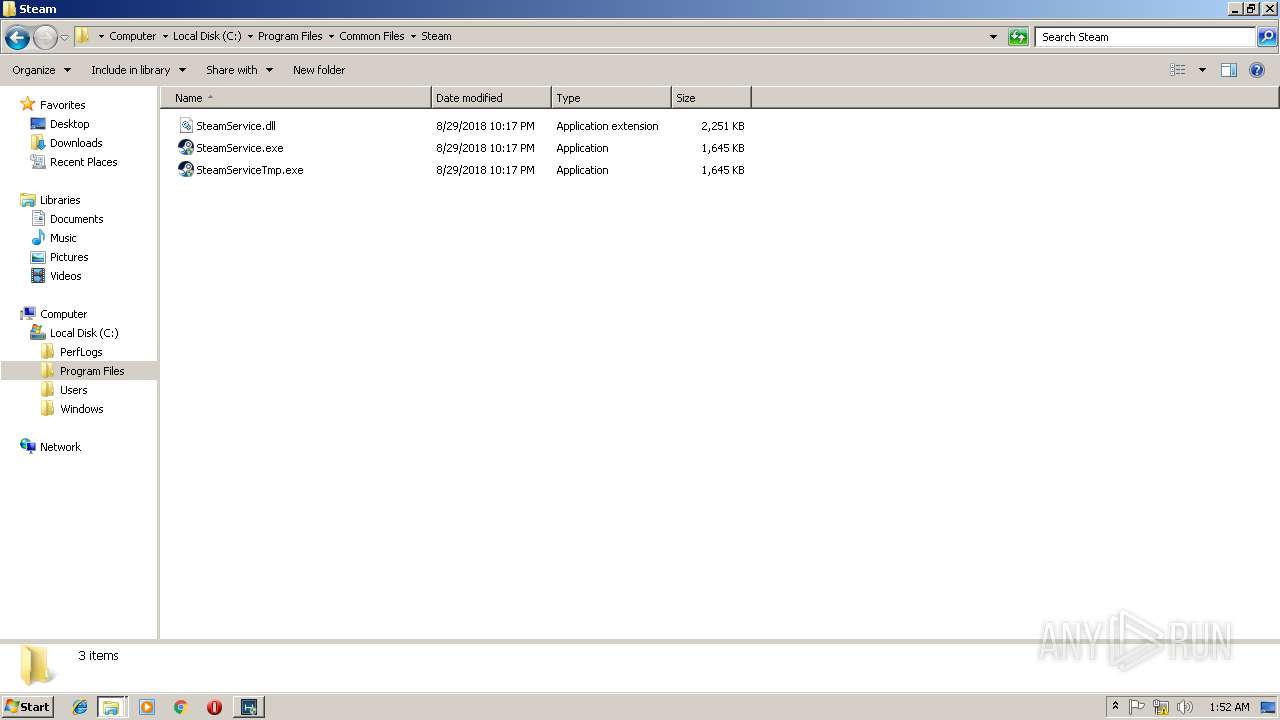Select Local Disk (C:) in navigation tree
Viewport: 1280px width, 720px height.
click(84, 333)
